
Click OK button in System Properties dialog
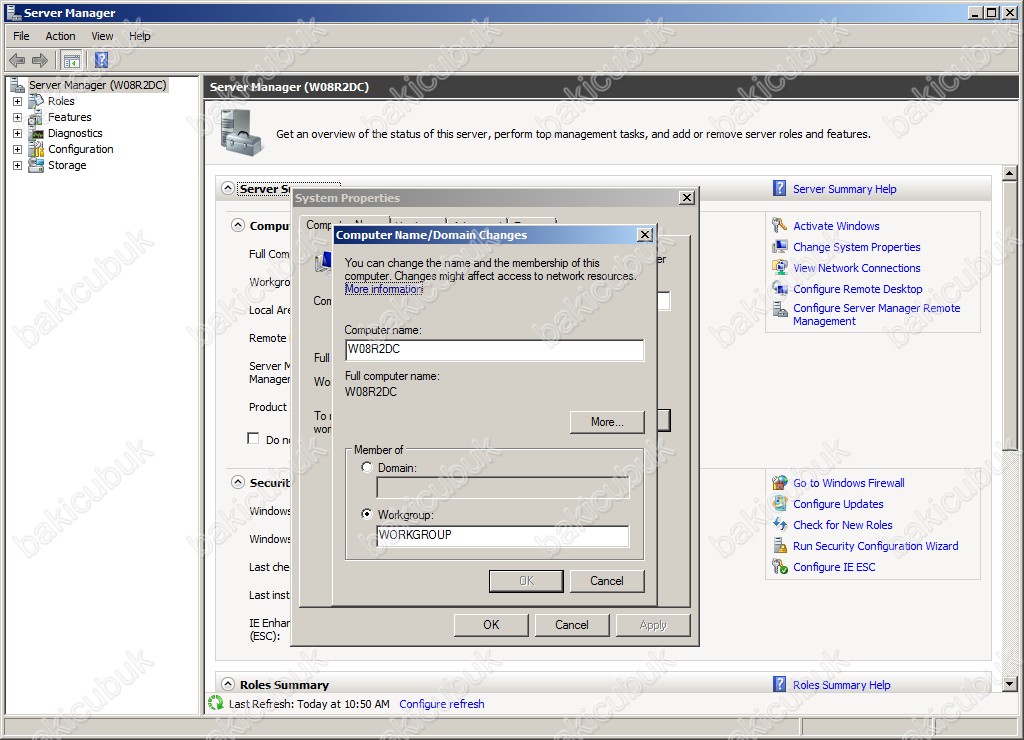[x=491, y=625]
